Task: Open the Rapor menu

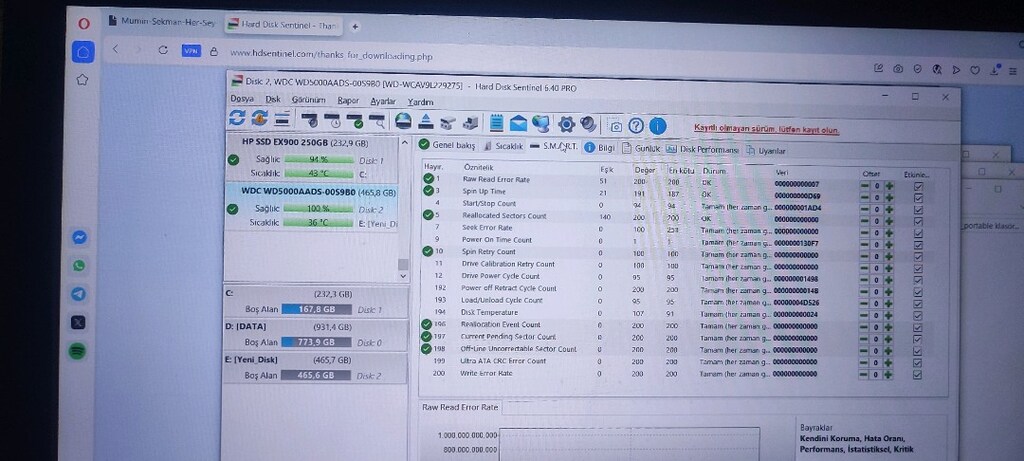Action: click(348, 101)
